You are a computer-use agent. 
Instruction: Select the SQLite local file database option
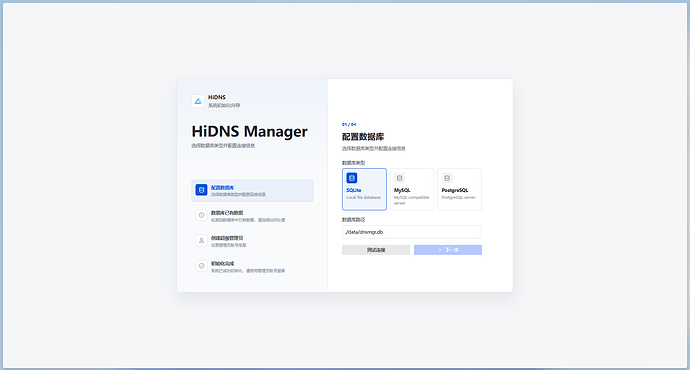point(364,189)
